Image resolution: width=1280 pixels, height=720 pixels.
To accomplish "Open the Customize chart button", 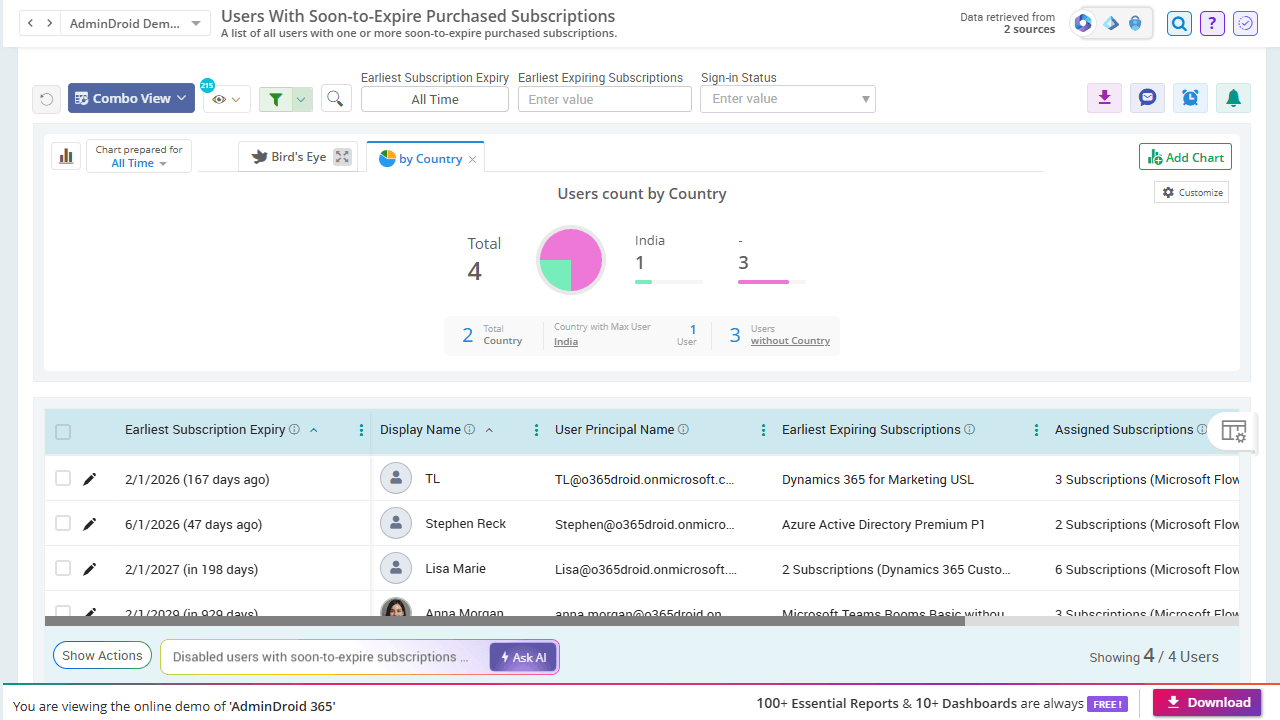I will (x=1191, y=192).
